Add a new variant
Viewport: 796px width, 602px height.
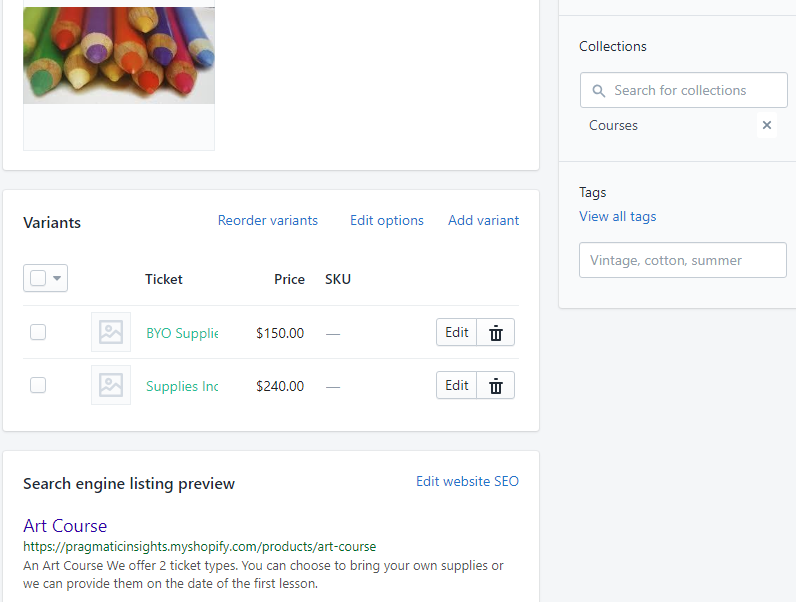(x=483, y=220)
